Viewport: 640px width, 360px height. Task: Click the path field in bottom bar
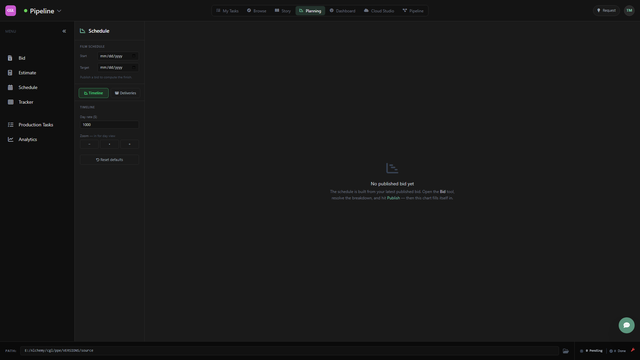(289, 351)
